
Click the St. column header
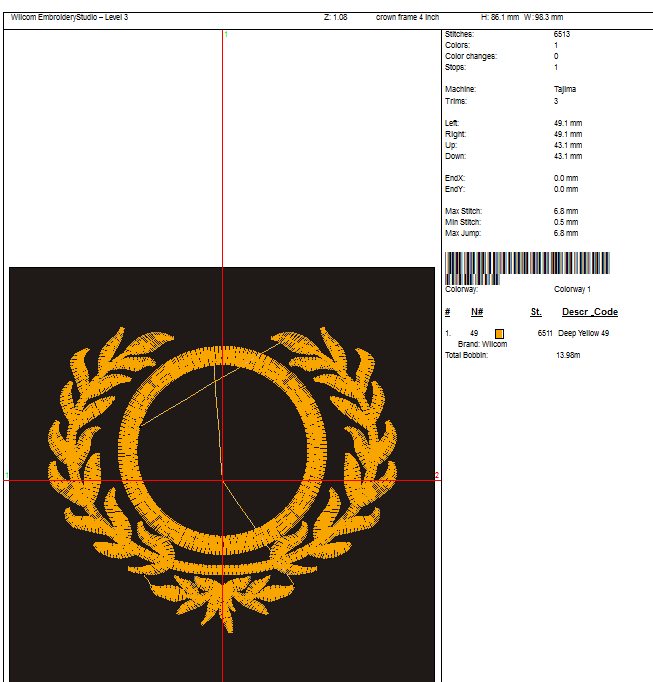pos(536,312)
